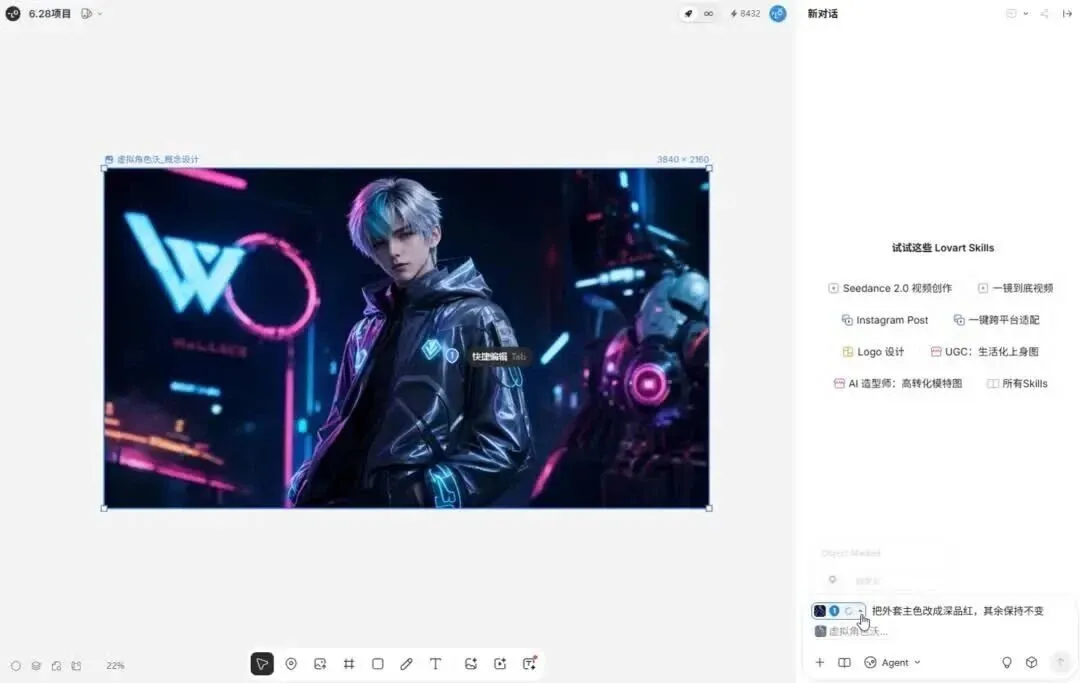Click the blue pin badge in prompt chip
Screen dimensions: 1080x683
[834, 611]
